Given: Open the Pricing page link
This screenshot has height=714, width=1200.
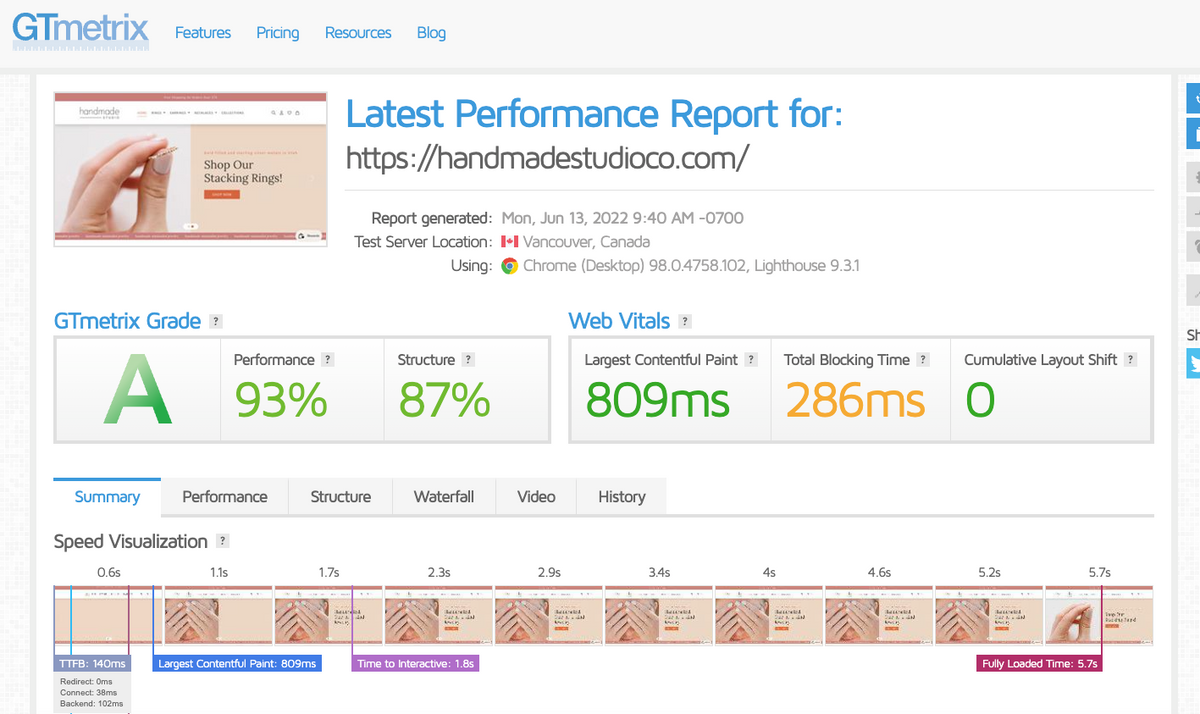Looking at the screenshot, I should tap(277, 33).
